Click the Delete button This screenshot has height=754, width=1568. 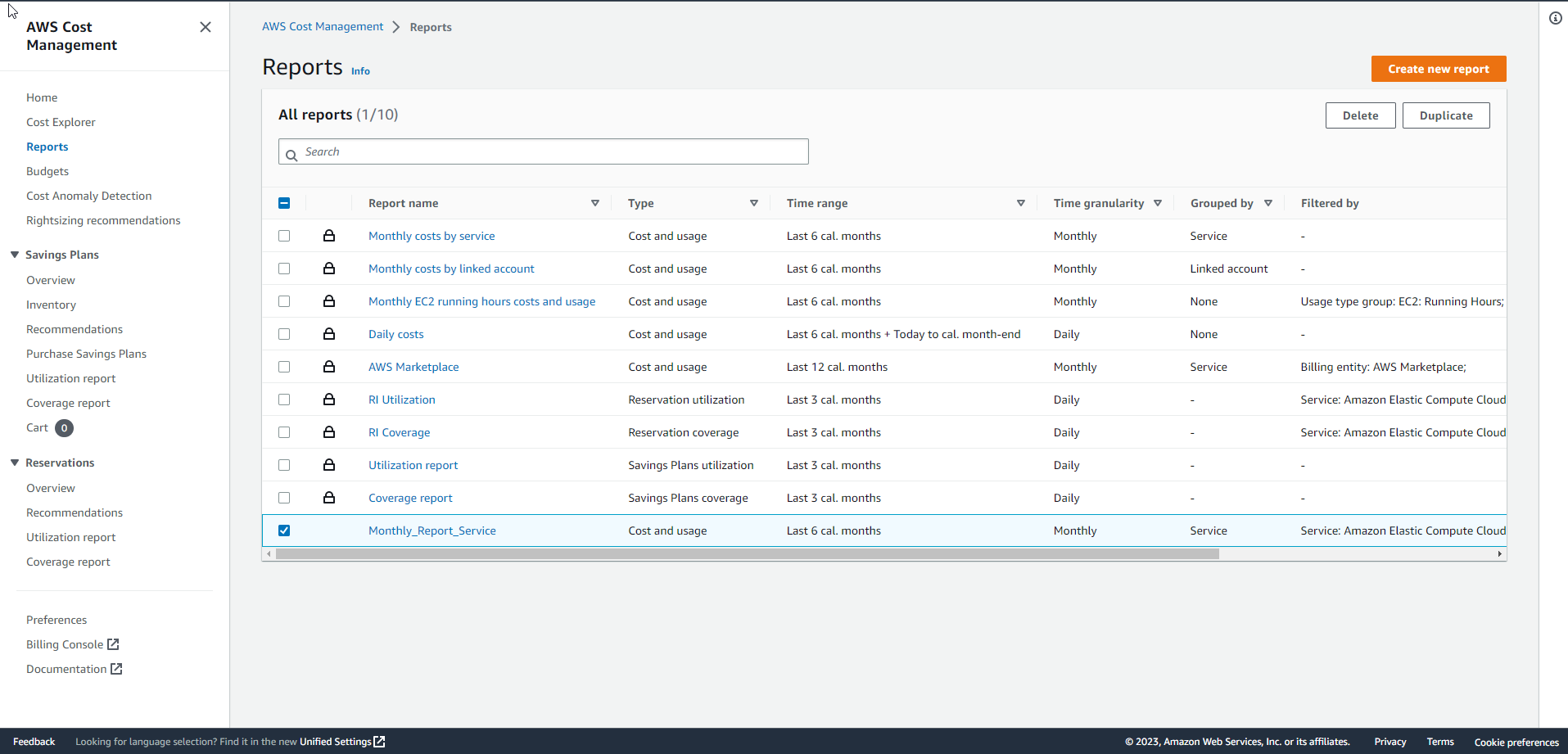(x=1360, y=115)
